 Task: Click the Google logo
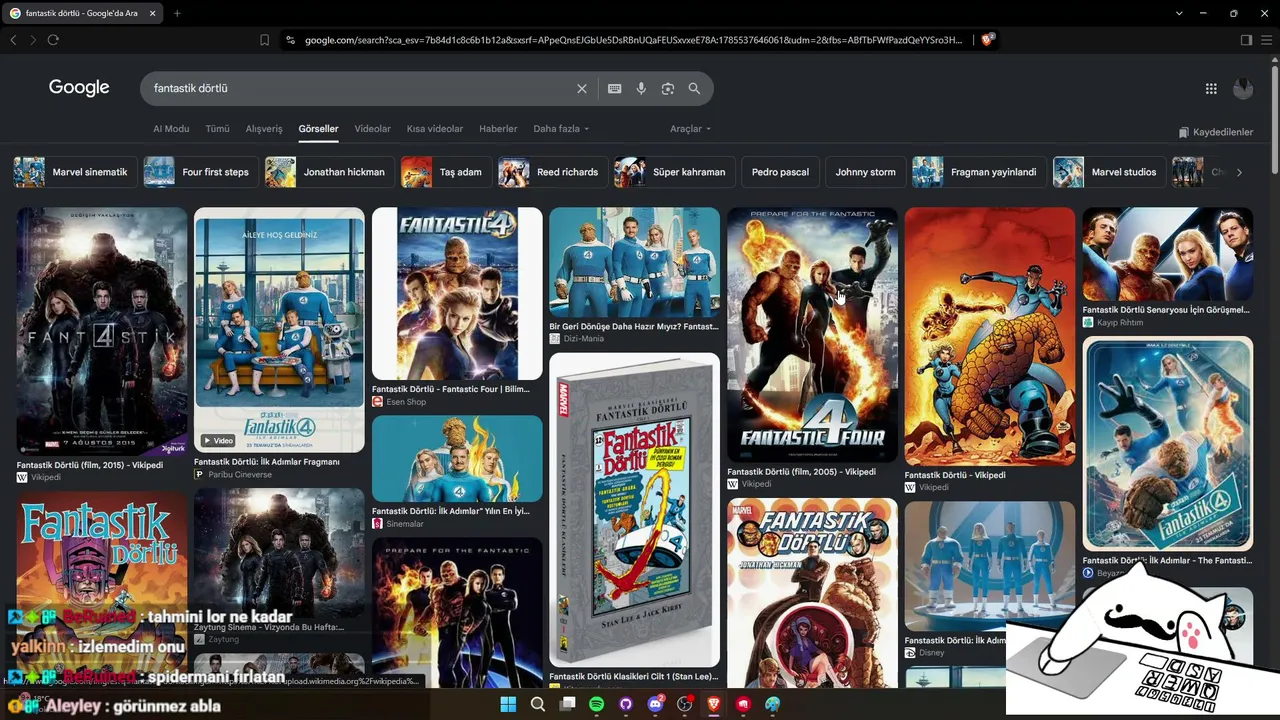pyautogui.click(x=79, y=88)
